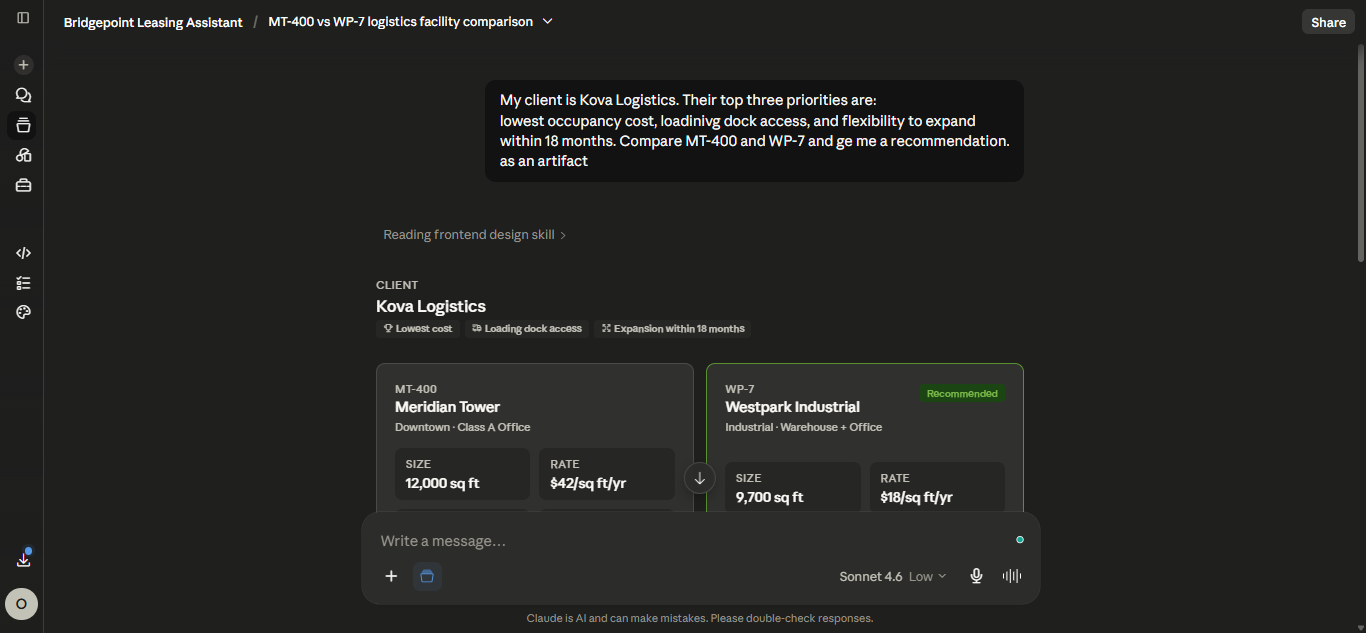Click the MT-400 rate '$42/sq ft/yr' value
This screenshot has height=633, width=1366.
pos(588,483)
